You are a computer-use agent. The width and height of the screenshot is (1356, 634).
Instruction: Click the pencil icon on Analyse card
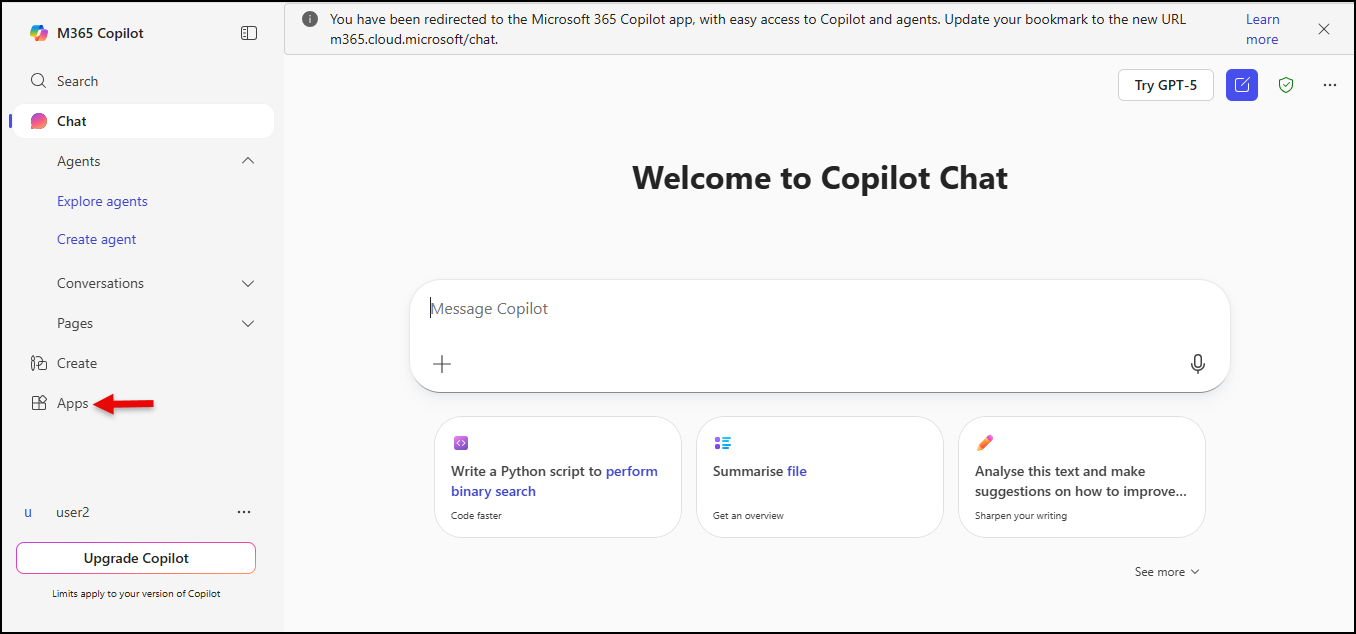(985, 443)
